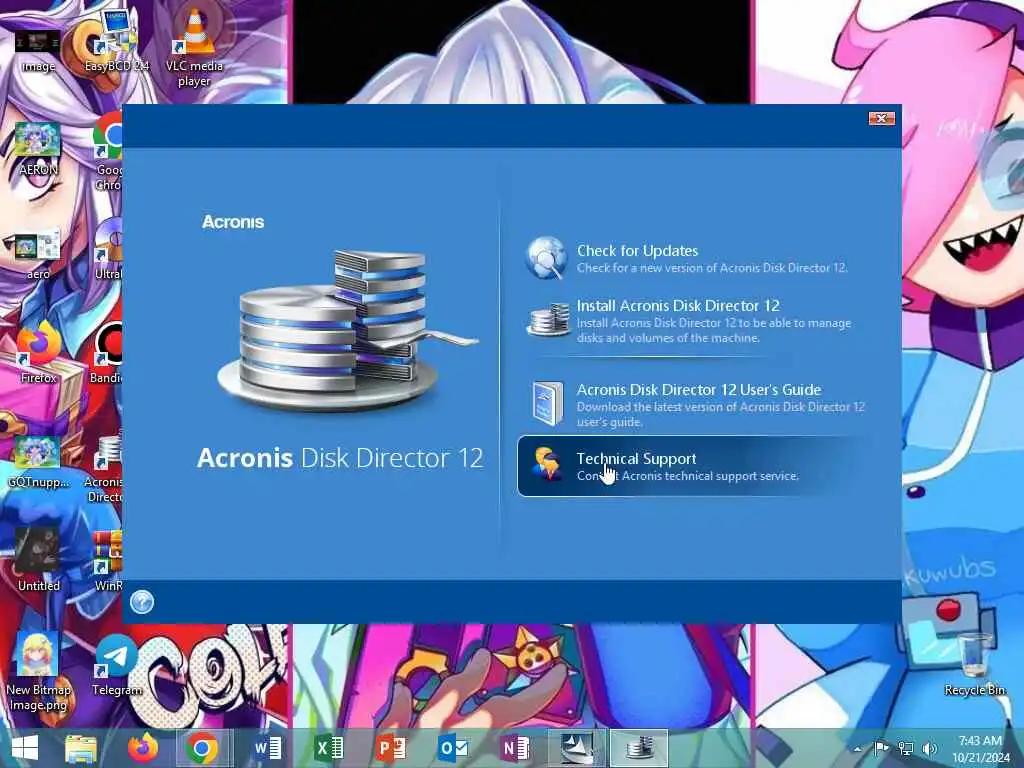Image resolution: width=1024 pixels, height=768 pixels.
Task: Open File Explorer from the taskbar
Action: click(x=81, y=748)
